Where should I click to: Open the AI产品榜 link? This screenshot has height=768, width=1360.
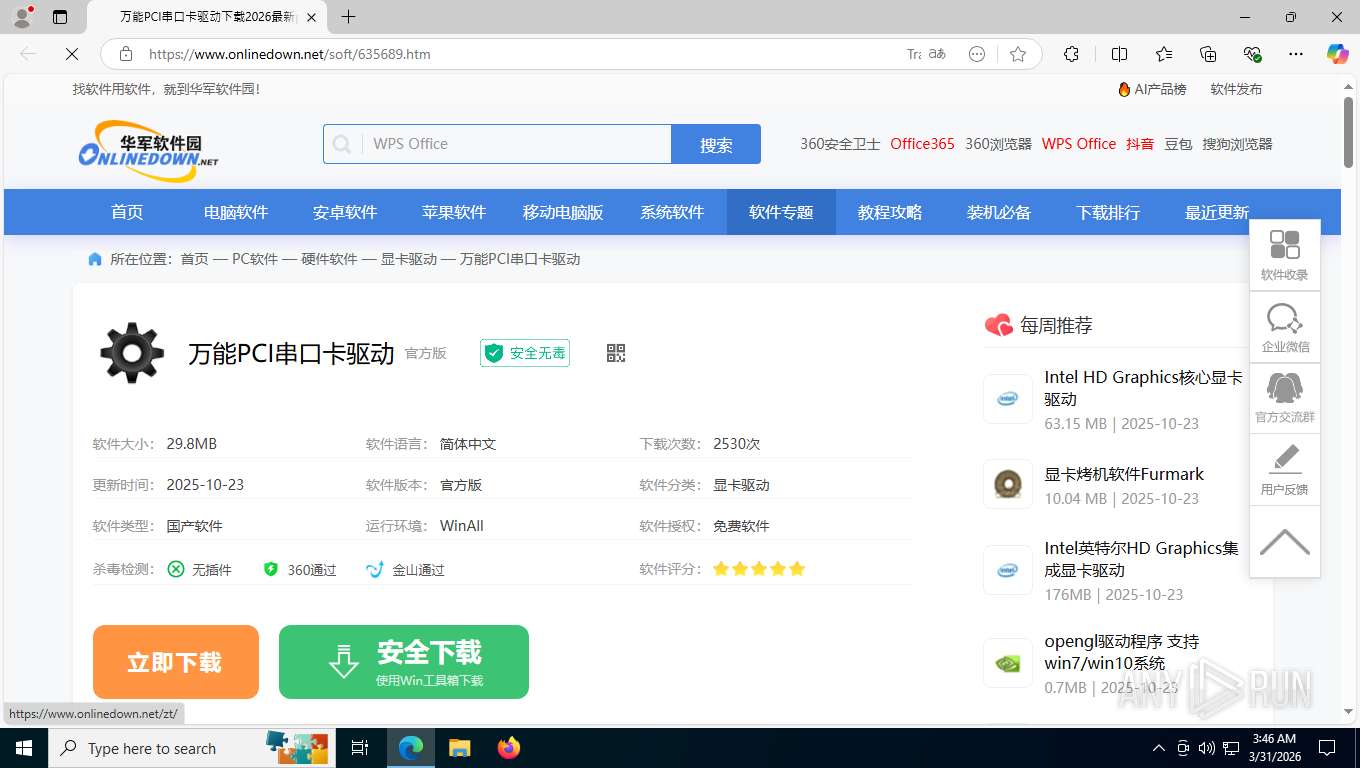point(1152,89)
